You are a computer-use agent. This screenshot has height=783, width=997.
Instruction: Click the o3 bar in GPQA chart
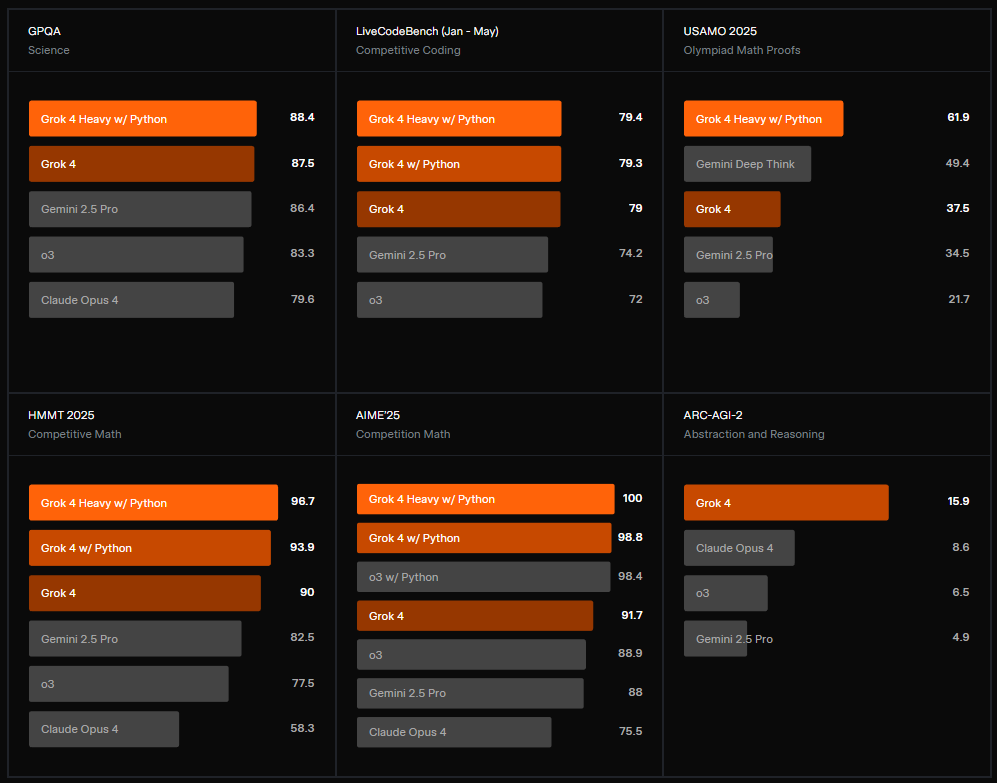[135, 254]
